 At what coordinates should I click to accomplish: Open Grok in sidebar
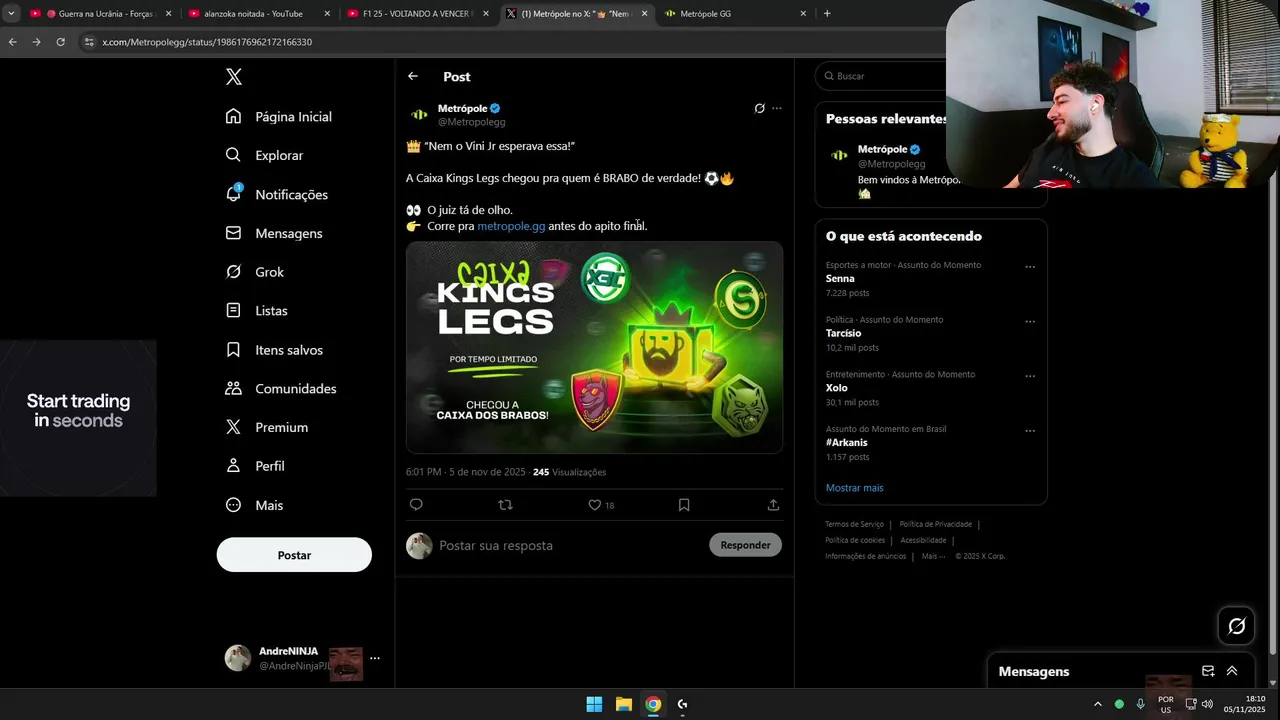[x=255, y=272]
